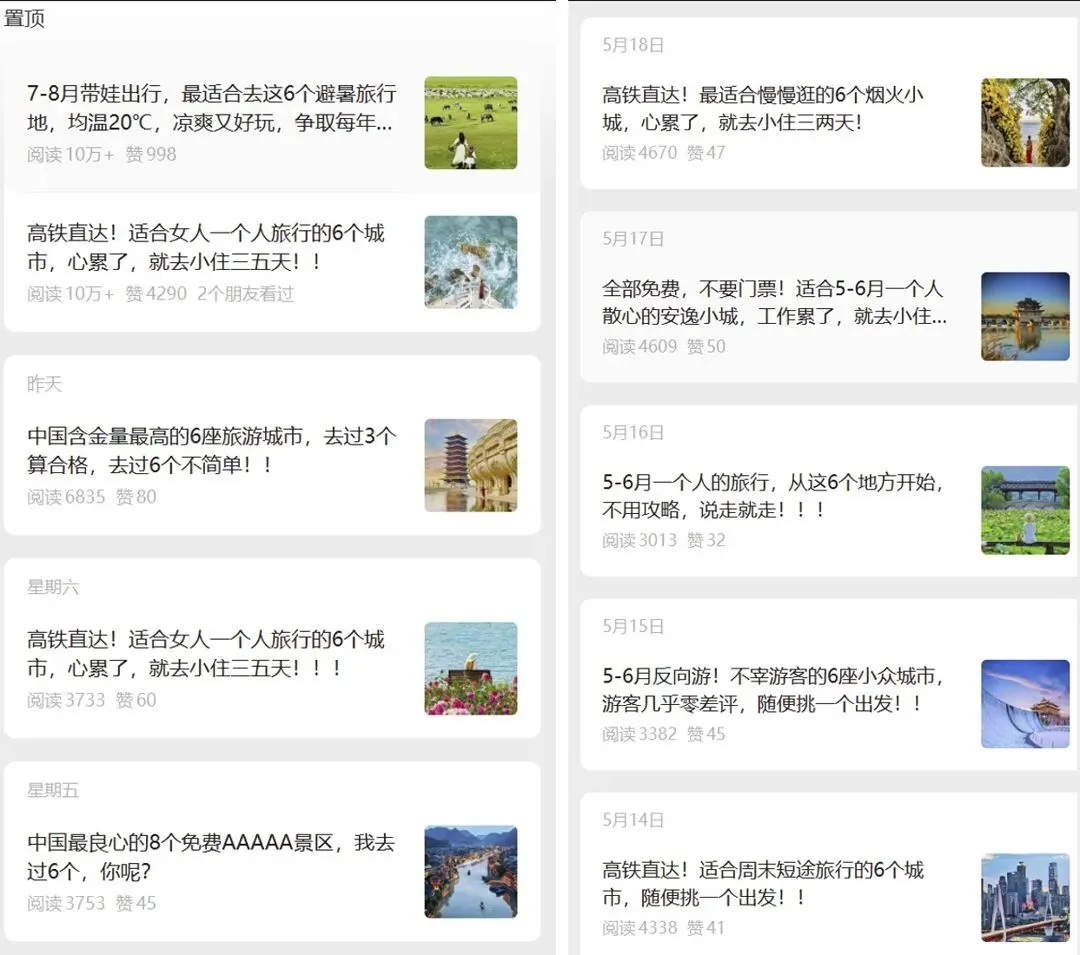Click the "昨天" date label

pos(44,384)
